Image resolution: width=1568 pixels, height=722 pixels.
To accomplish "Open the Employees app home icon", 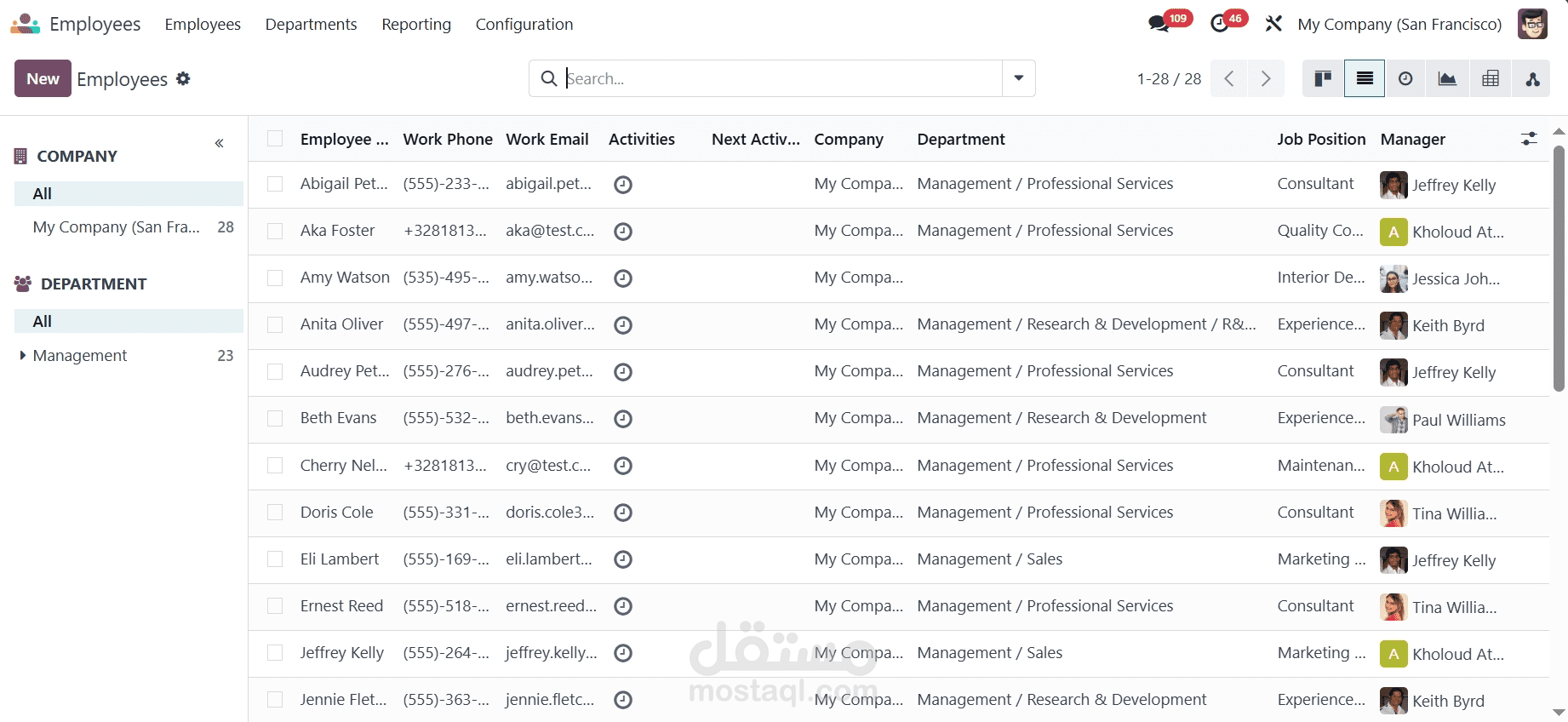I will click(x=25, y=24).
